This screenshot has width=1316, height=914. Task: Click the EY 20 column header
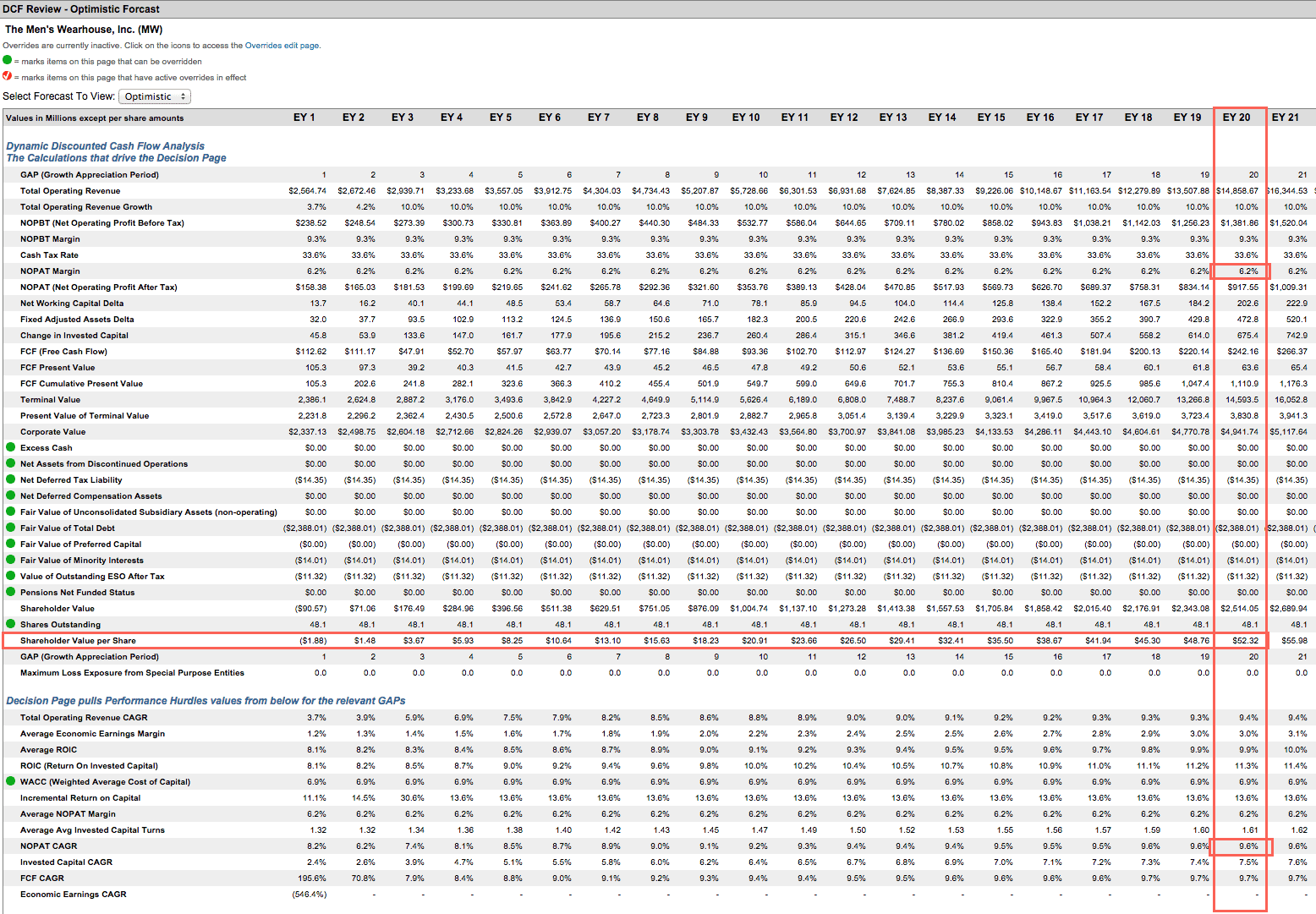click(1236, 118)
